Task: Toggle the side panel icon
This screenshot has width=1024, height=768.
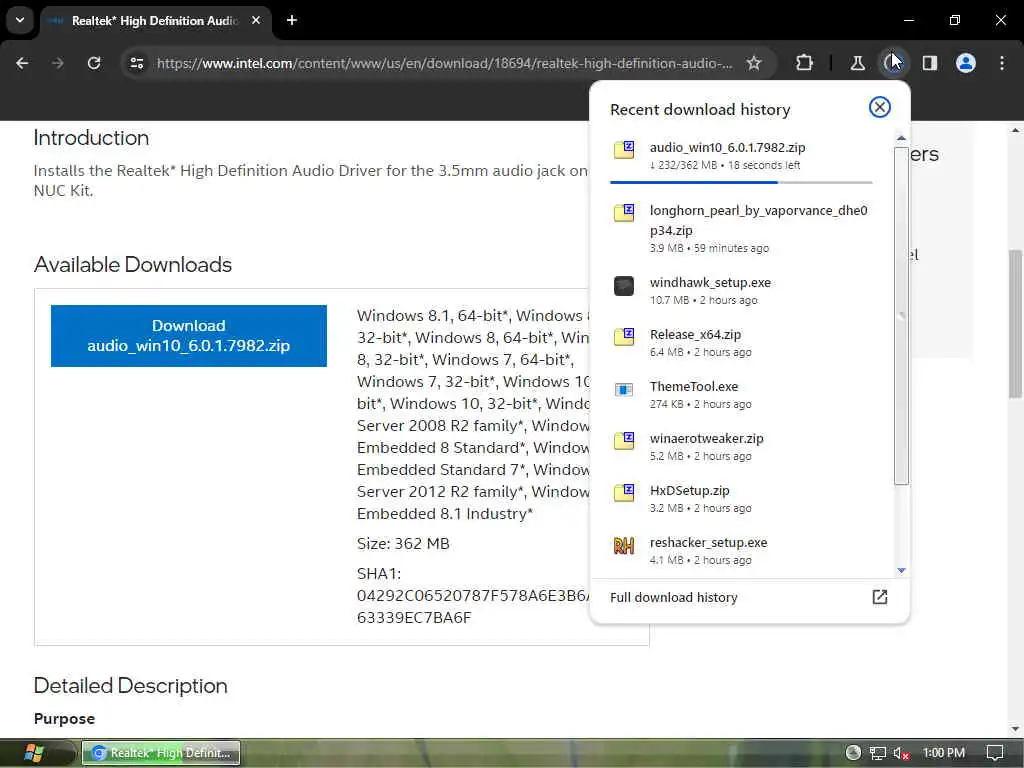Action: [930, 63]
